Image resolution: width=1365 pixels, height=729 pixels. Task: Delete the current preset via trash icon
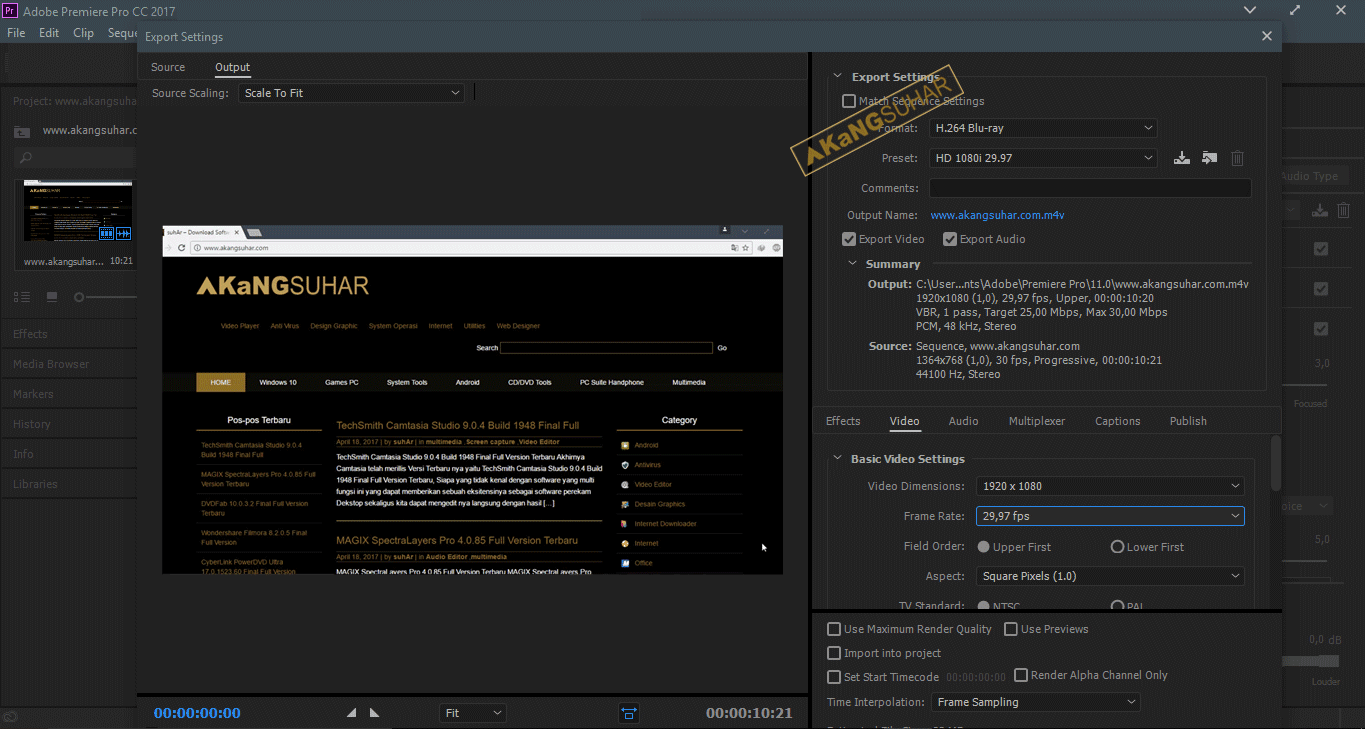tap(1237, 158)
